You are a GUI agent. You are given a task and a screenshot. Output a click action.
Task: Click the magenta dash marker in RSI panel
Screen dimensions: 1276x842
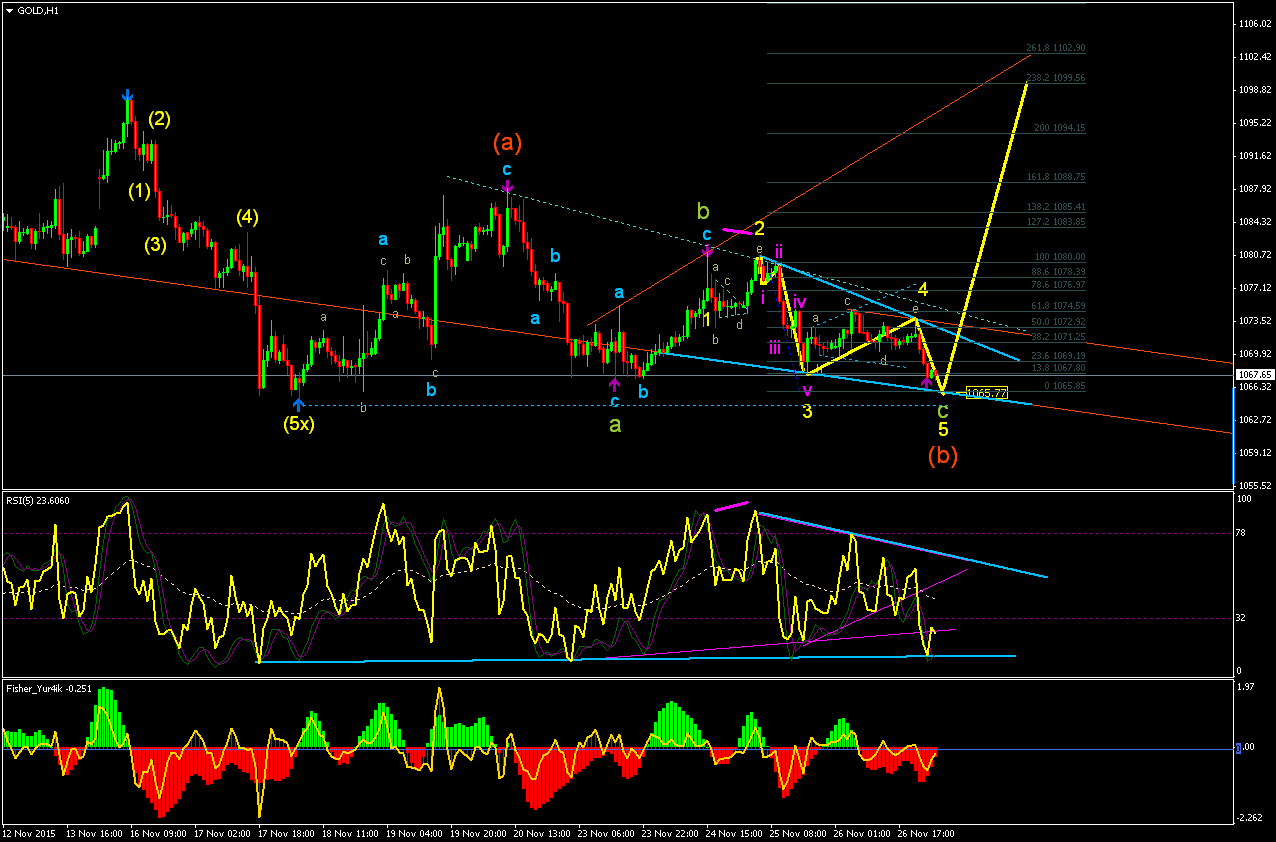point(731,506)
